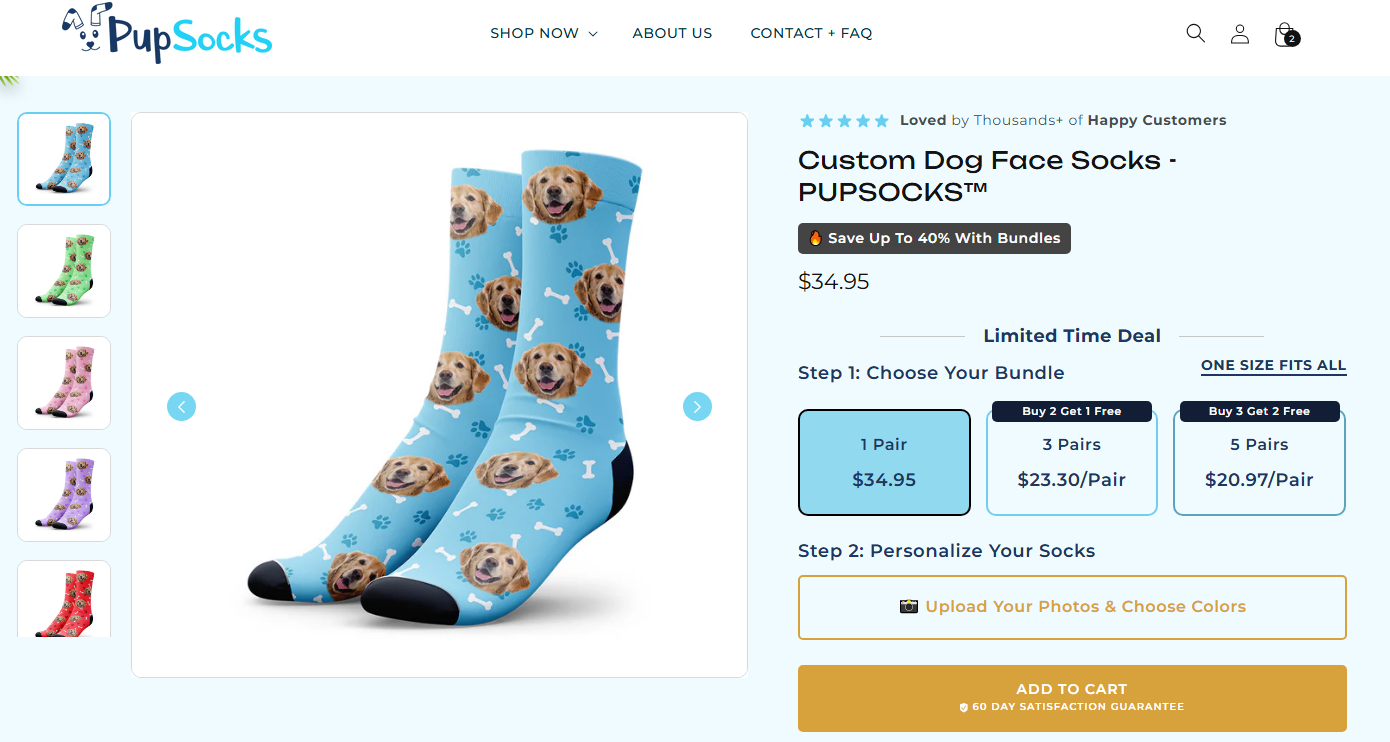
Task: Show previous product image with left arrow
Action: point(181,406)
